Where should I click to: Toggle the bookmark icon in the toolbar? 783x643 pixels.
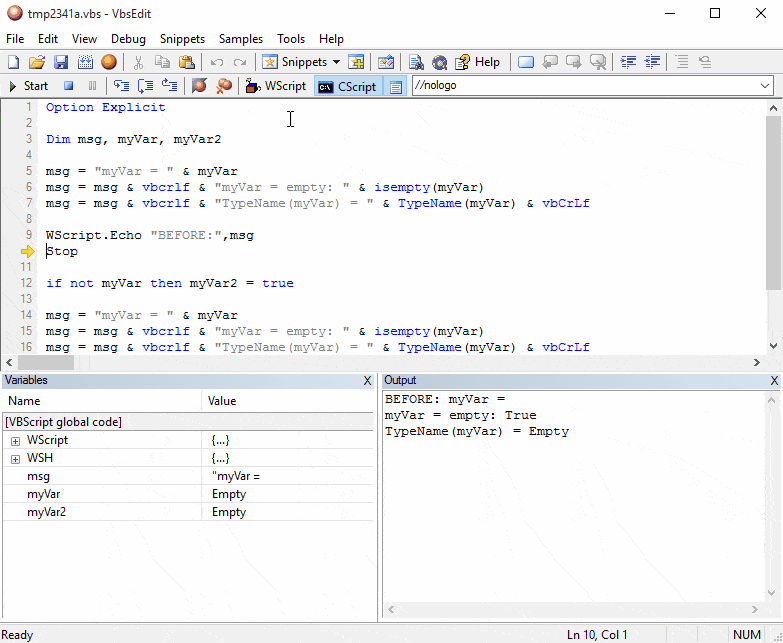[525, 62]
